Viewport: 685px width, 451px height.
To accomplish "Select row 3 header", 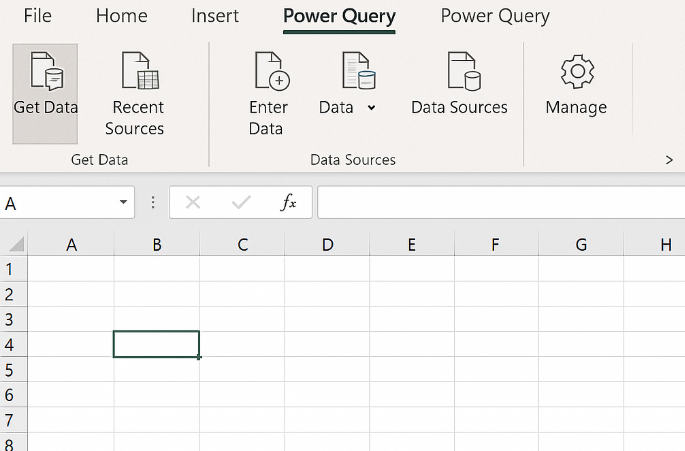I will click(x=14, y=319).
